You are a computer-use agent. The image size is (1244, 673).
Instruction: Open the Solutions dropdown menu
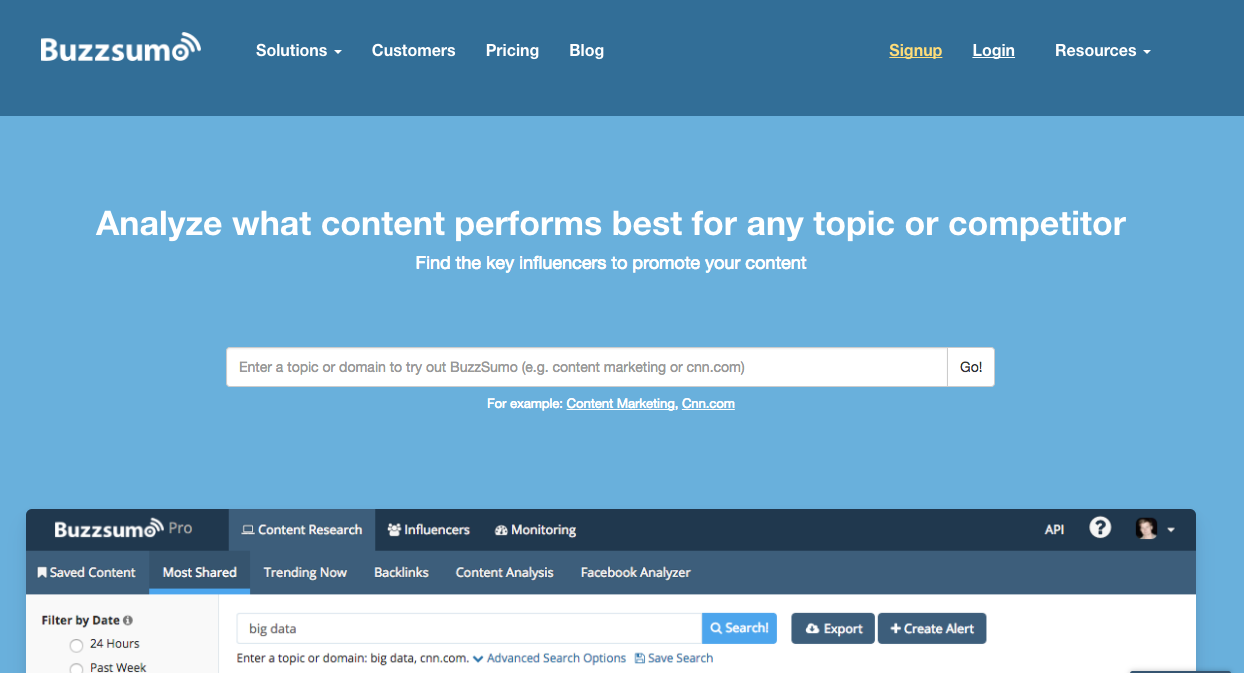click(x=298, y=50)
